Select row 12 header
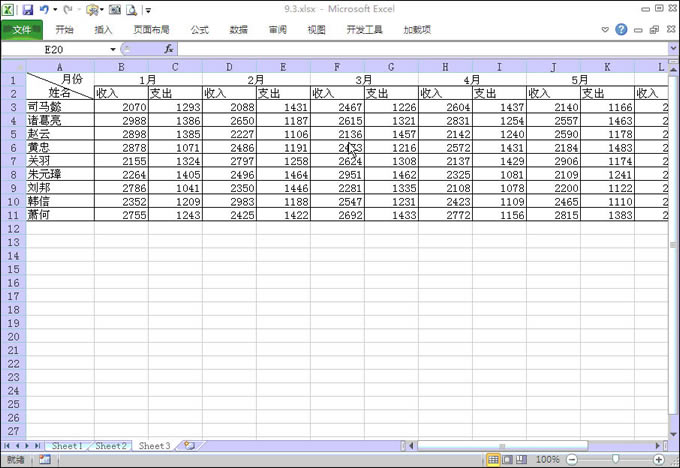Image resolution: width=680 pixels, height=468 pixels. (13, 229)
